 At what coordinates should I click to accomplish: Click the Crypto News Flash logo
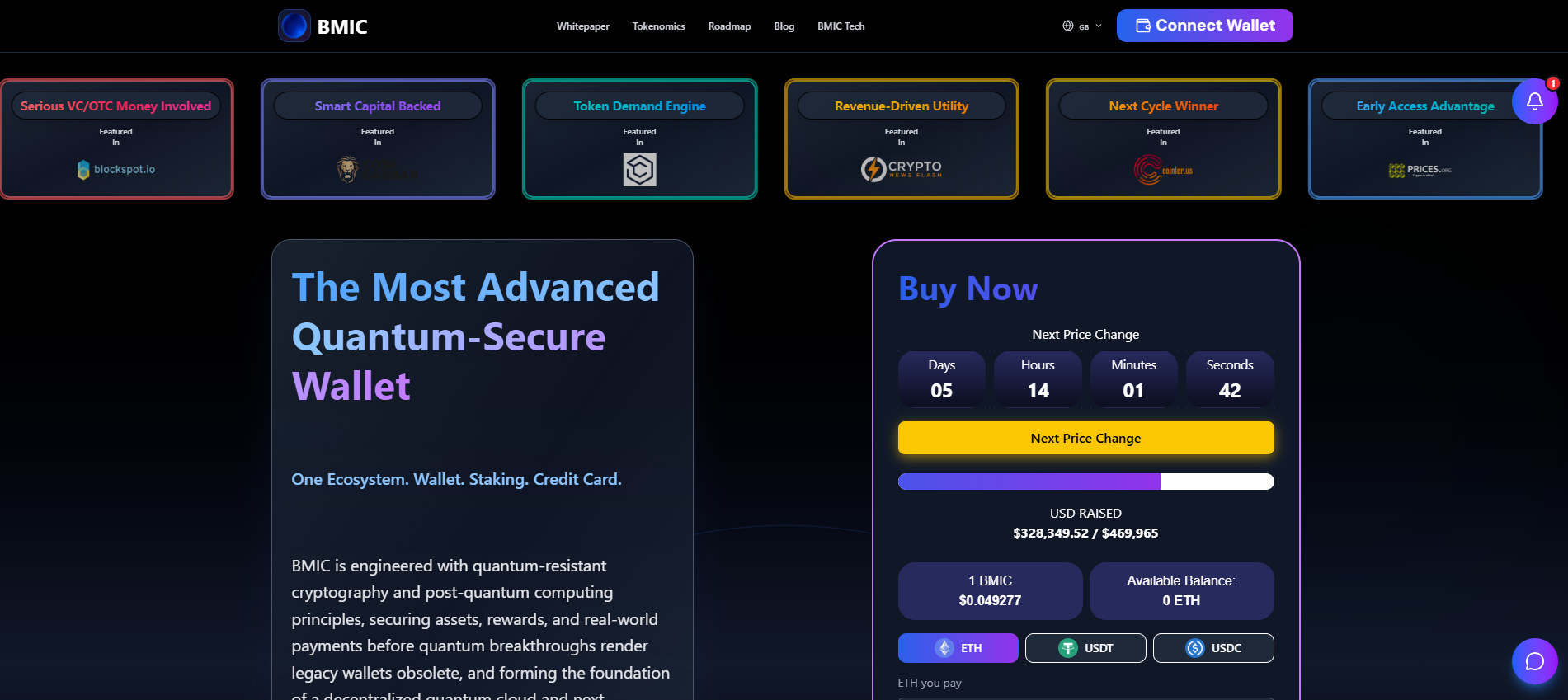[901, 169]
